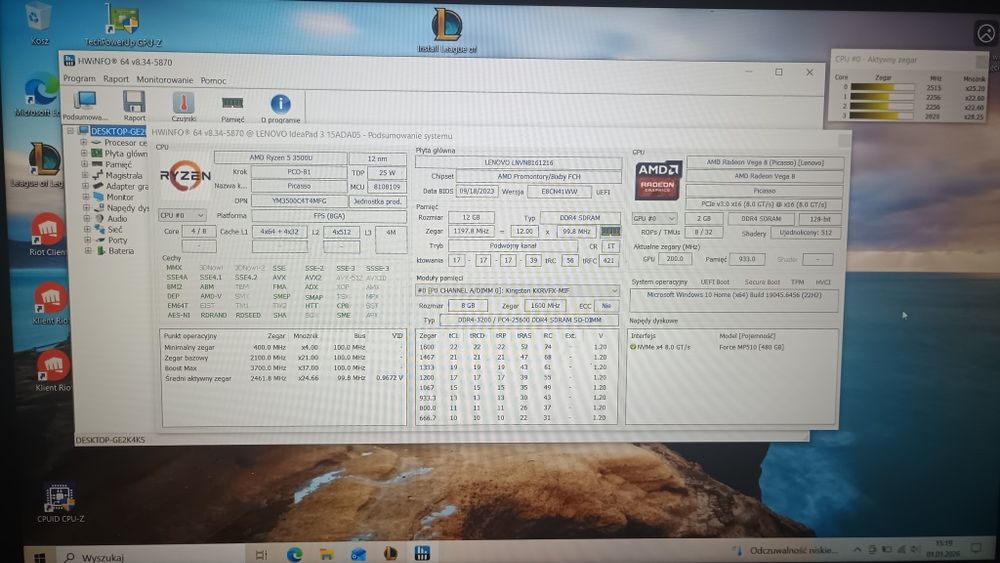Open Czujniki sensors thermometer icon
1000x563 pixels.
coord(183,105)
